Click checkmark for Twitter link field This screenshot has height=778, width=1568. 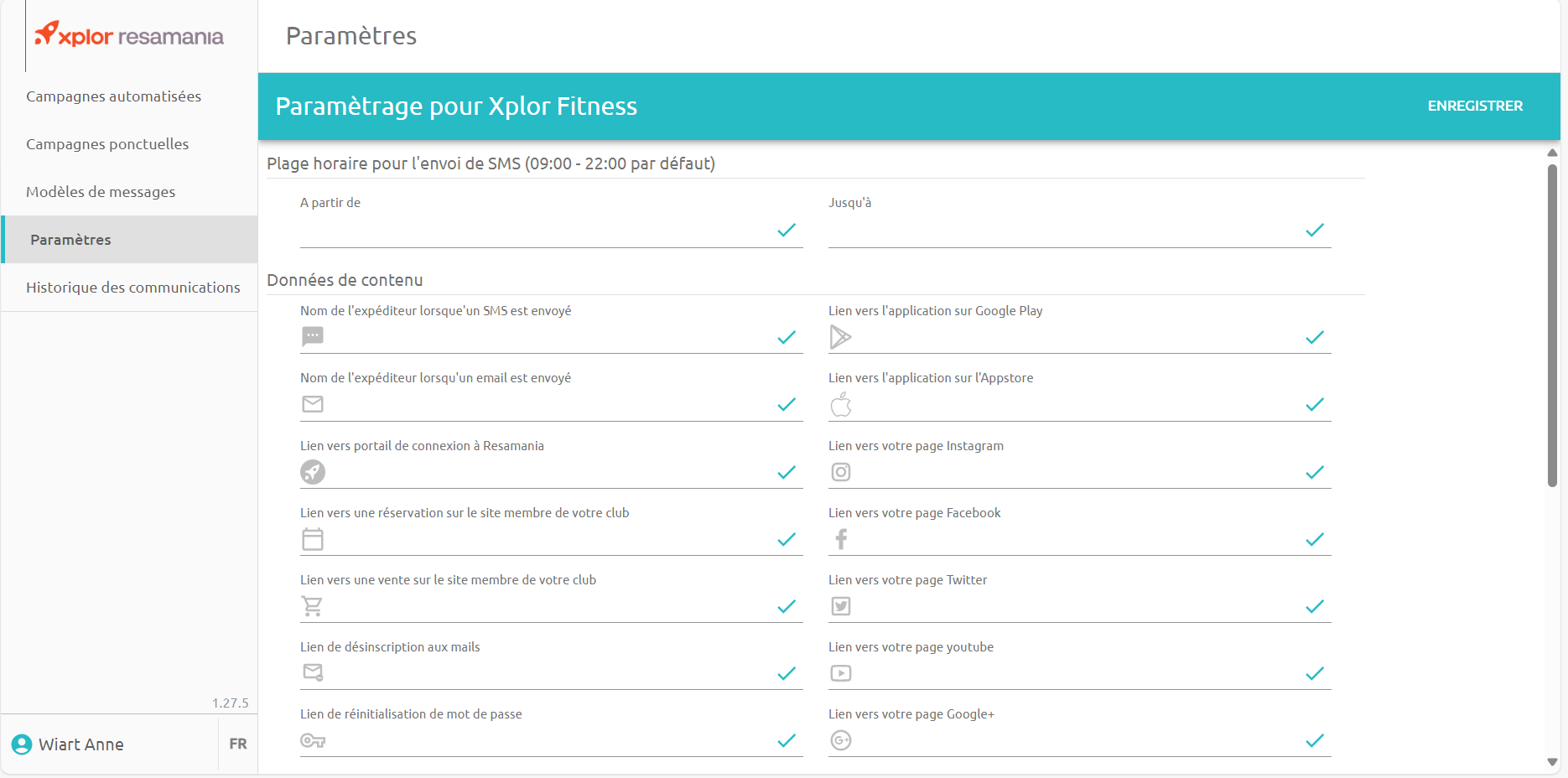pyautogui.click(x=1315, y=607)
